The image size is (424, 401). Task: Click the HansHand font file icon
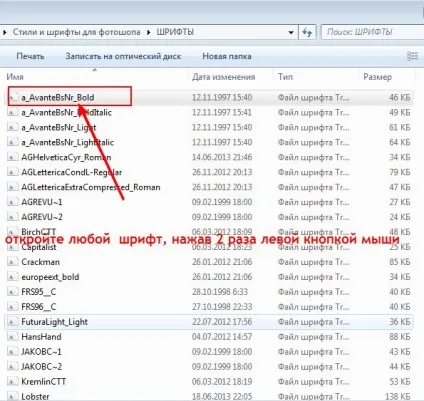(13, 337)
